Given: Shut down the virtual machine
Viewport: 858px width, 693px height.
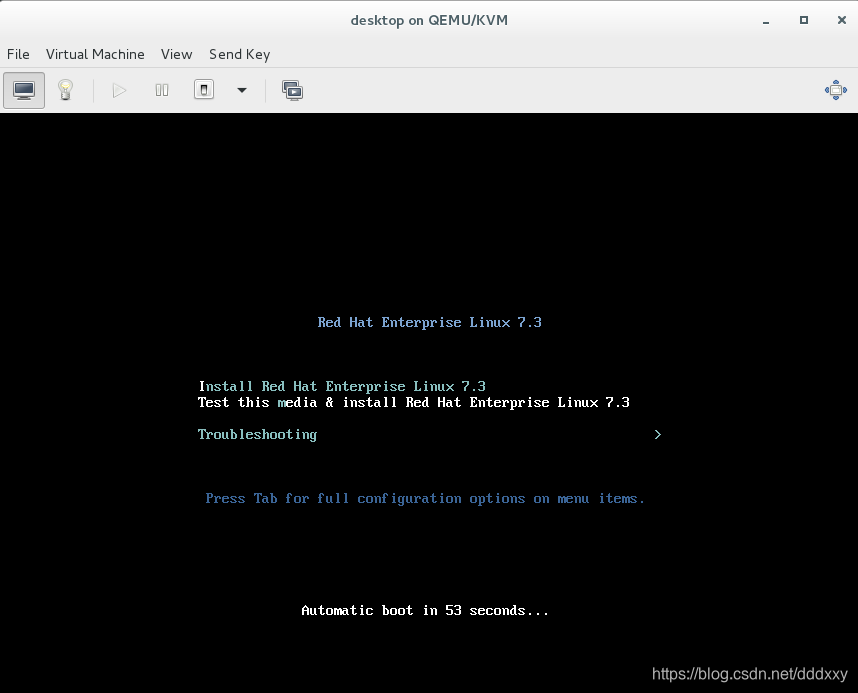Looking at the screenshot, I should (204, 90).
